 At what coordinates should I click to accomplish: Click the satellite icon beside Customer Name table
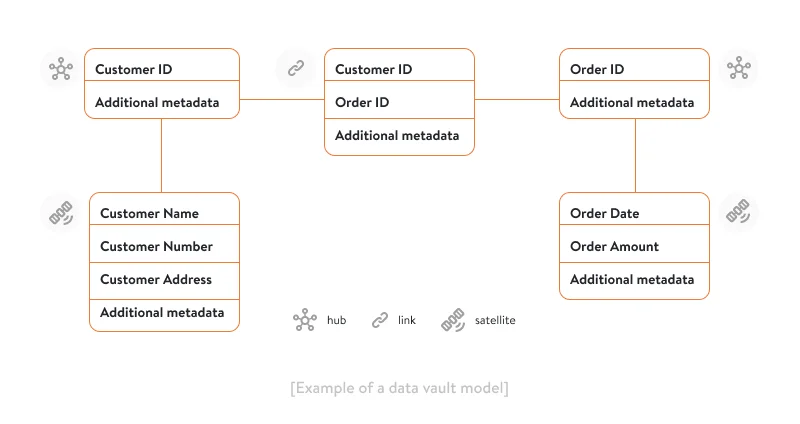tap(61, 213)
